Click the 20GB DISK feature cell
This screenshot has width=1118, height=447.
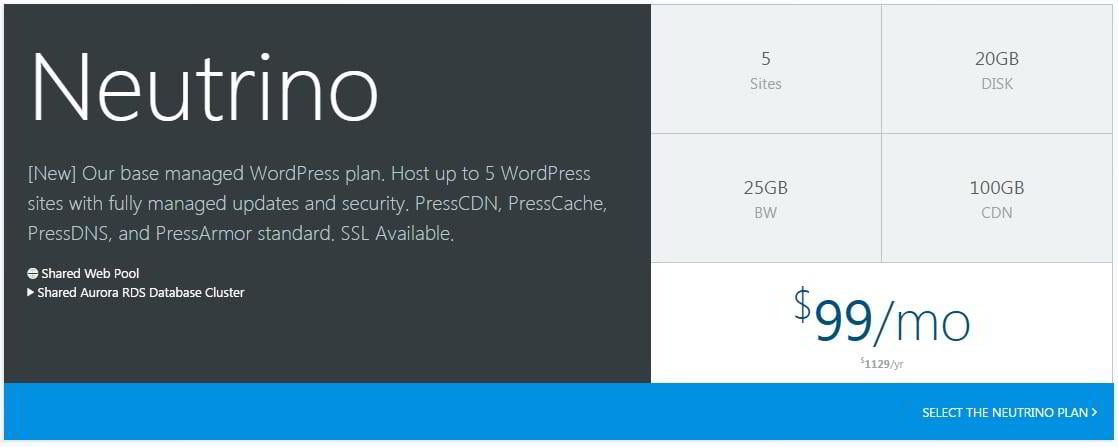click(x=996, y=69)
